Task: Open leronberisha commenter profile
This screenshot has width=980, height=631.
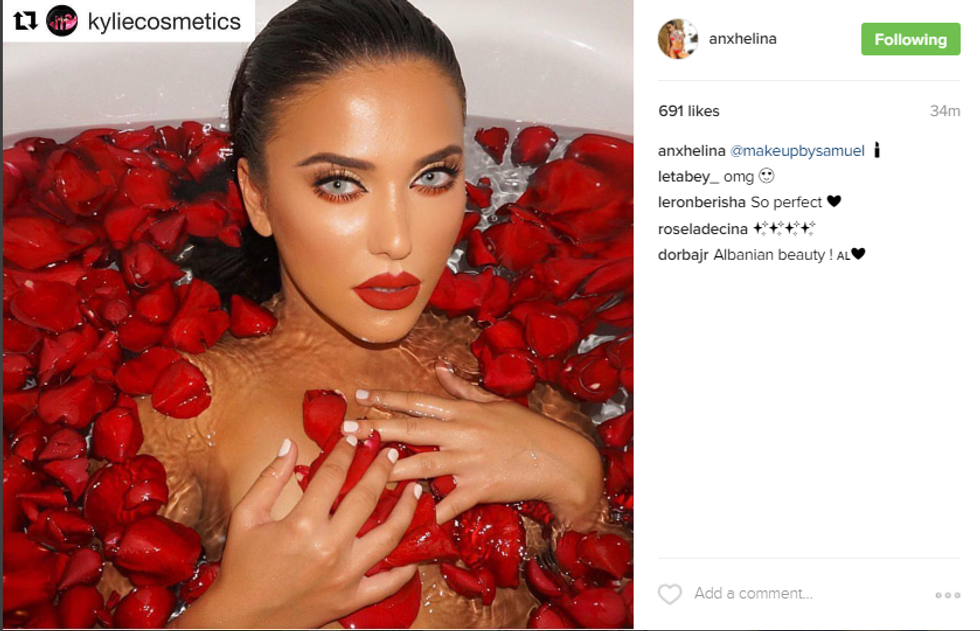Action: point(702,202)
